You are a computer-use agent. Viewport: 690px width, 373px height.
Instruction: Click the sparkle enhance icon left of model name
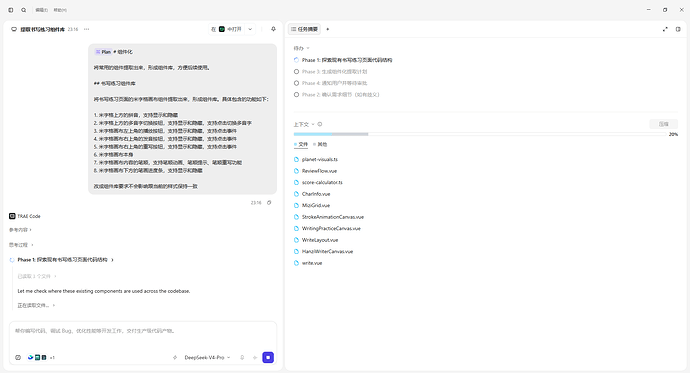(175, 358)
